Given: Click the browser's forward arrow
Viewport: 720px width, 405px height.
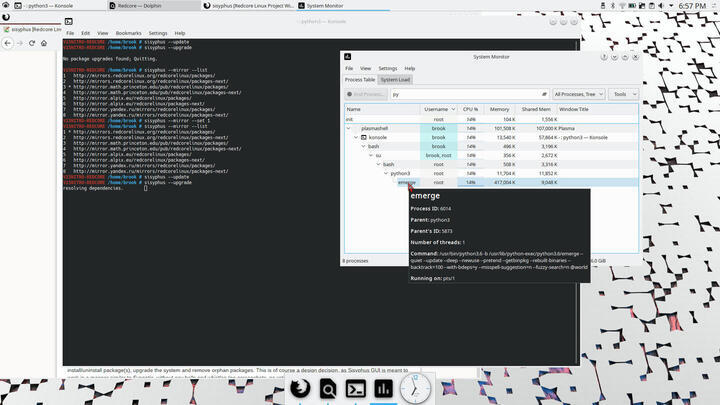Looking at the screenshot, I should tap(20, 43).
